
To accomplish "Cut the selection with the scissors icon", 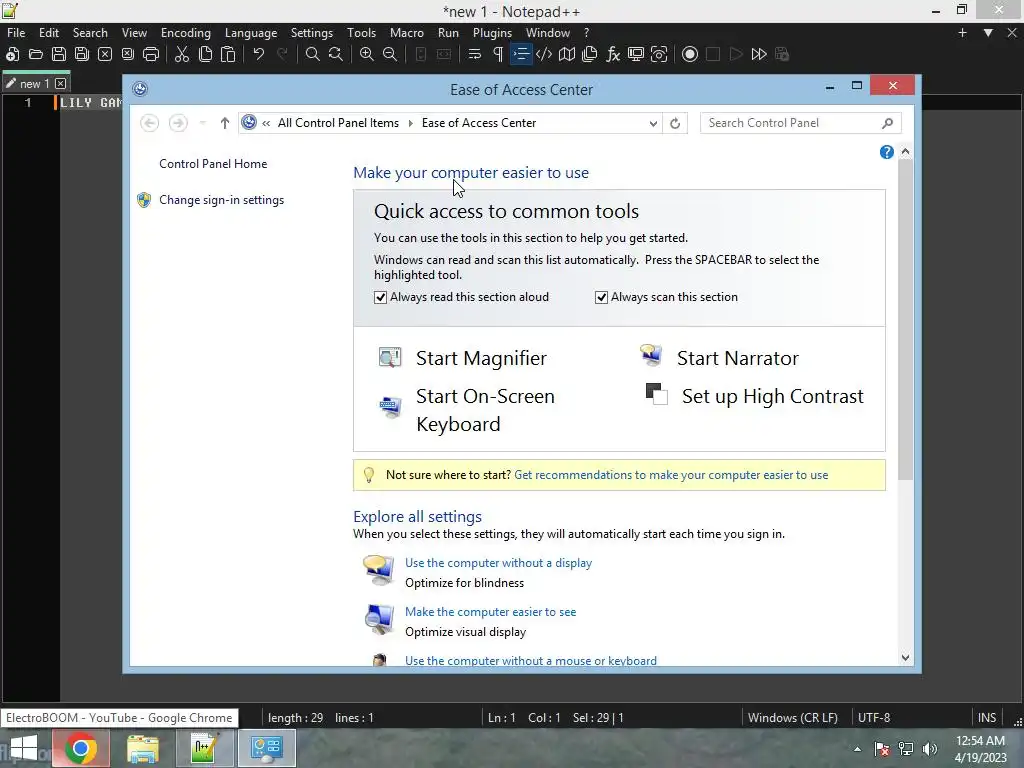I will point(182,54).
